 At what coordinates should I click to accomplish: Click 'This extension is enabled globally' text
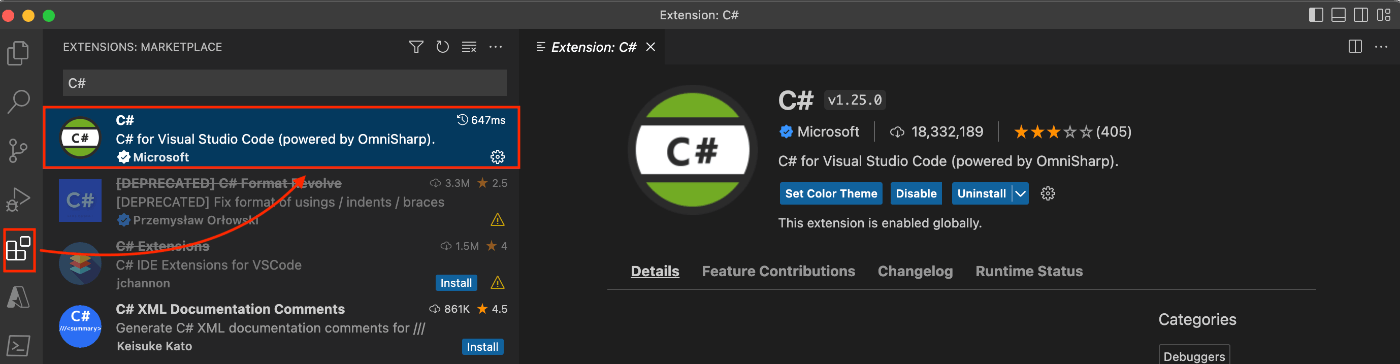[880, 223]
